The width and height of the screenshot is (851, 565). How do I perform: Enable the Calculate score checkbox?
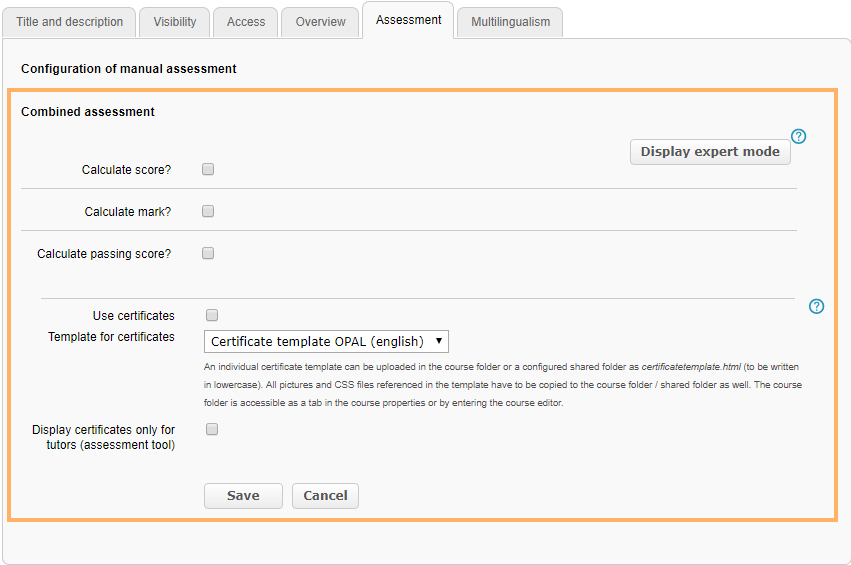[208, 170]
